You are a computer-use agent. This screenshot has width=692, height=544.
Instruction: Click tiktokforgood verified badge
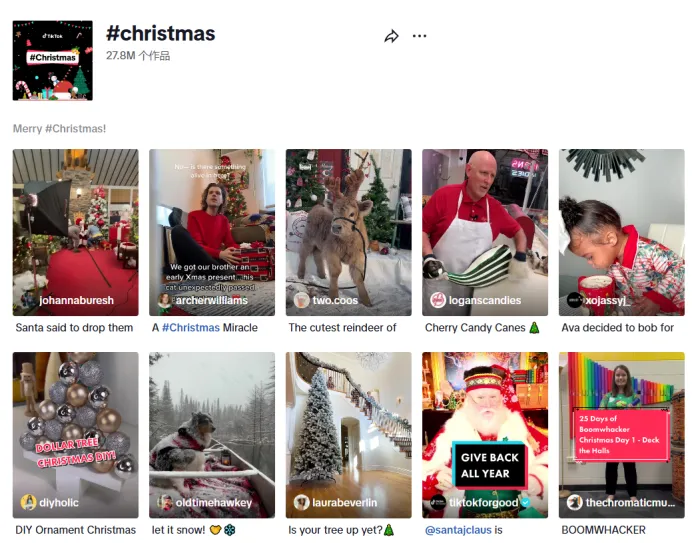(x=525, y=502)
